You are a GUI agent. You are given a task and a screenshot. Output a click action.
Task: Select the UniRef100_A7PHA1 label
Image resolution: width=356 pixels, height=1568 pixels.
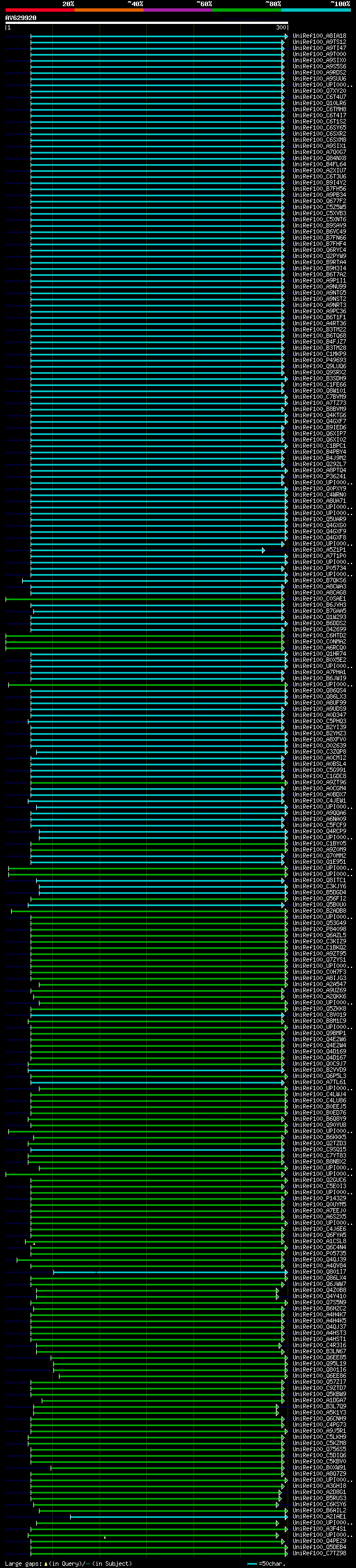click(x=319, y=672)
